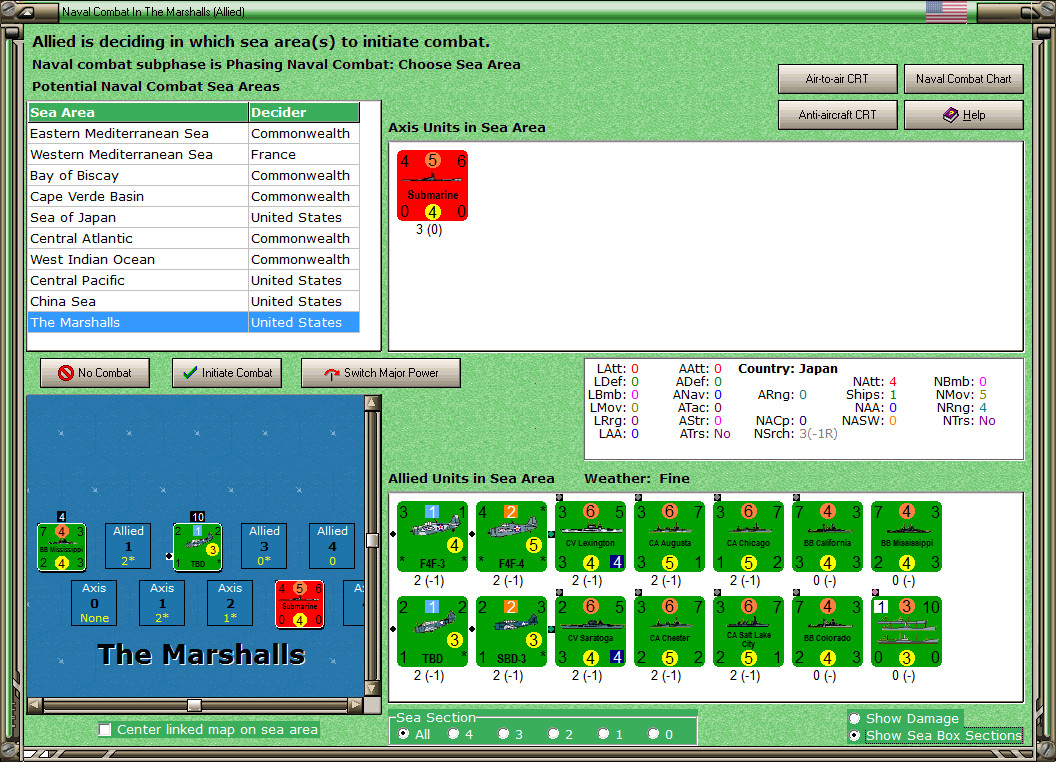The height and width of the screenshot is (762, 1056).
Task: Select sea section 2 radio button
Action: pos(553,734)
